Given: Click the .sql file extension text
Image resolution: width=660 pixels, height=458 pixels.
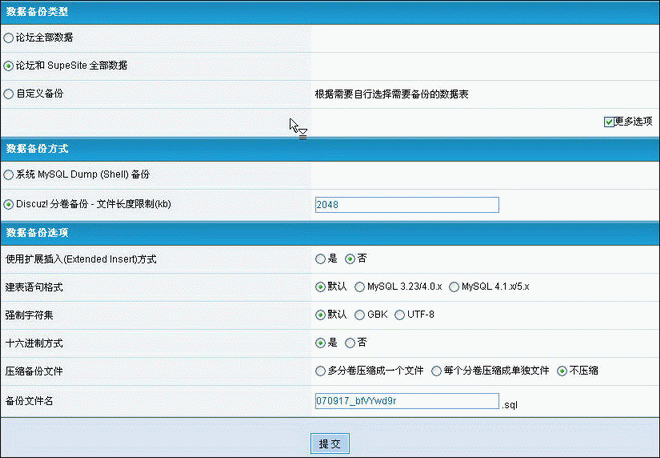Looking at the screenshot, I should (509, 405).
